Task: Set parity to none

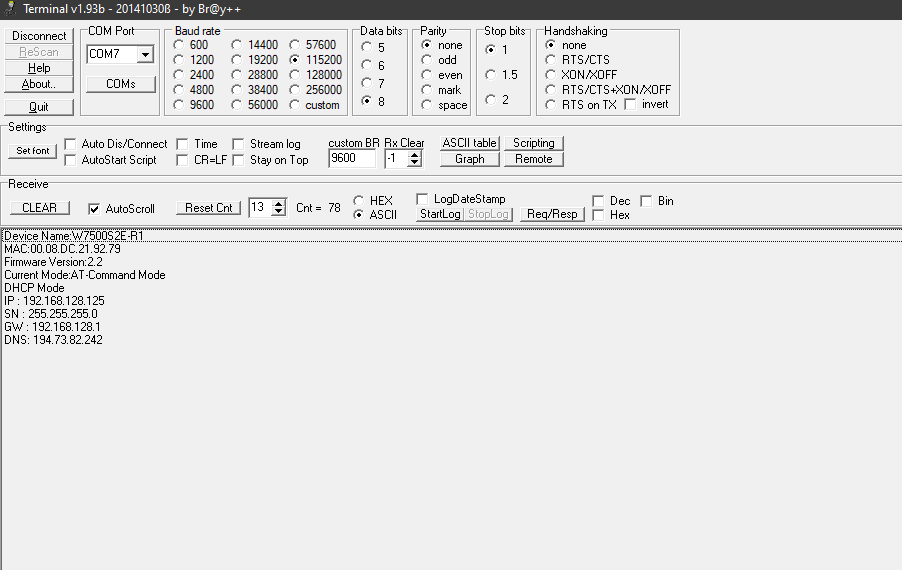Action: tap(427, 45)
